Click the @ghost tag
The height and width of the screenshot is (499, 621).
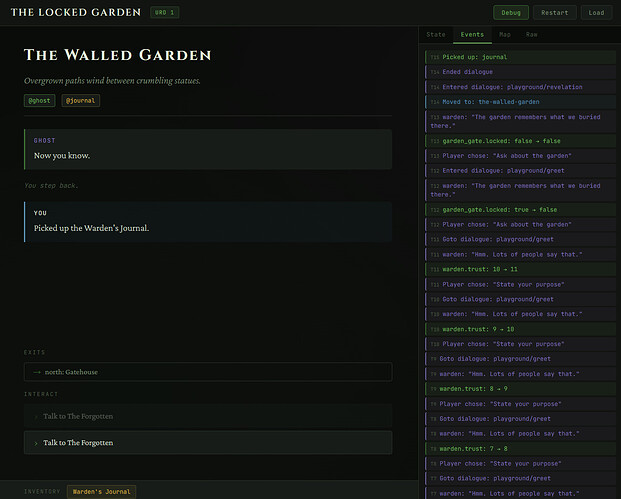coord(39,100)
